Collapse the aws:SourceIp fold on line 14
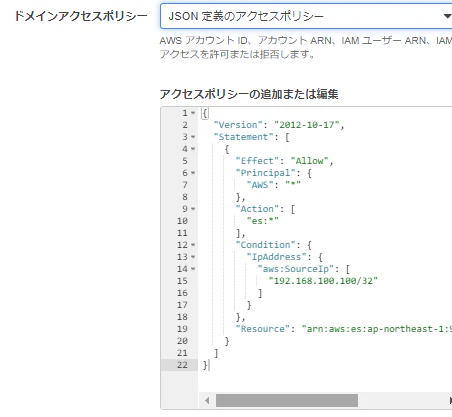This screenshot has width=452, height=417. (193, 269)
